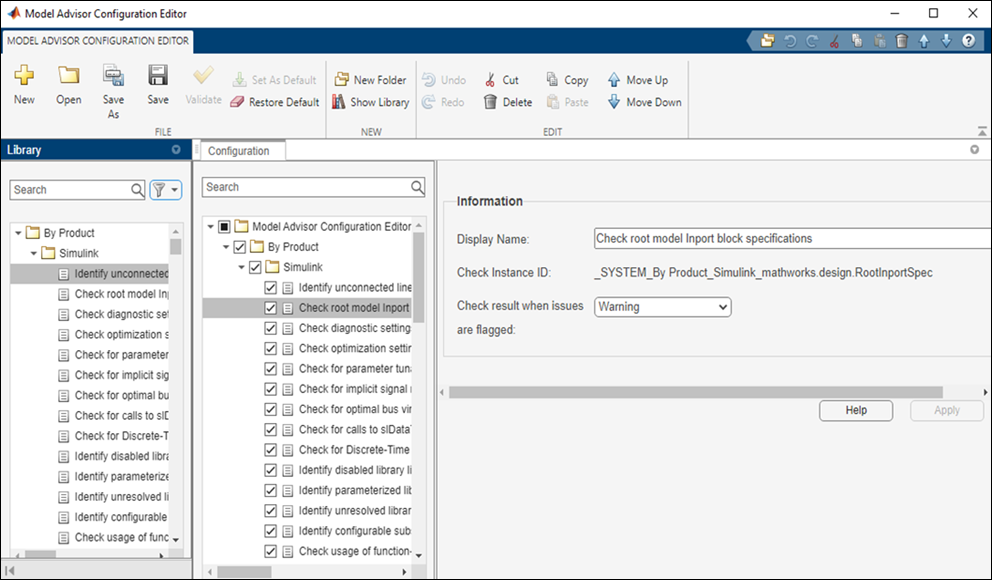The height and width of the screenshot is (580, 992).
Task: Select the Model Advisor Configuration Editor ribbon tab
Action: [x=97, y=43]
